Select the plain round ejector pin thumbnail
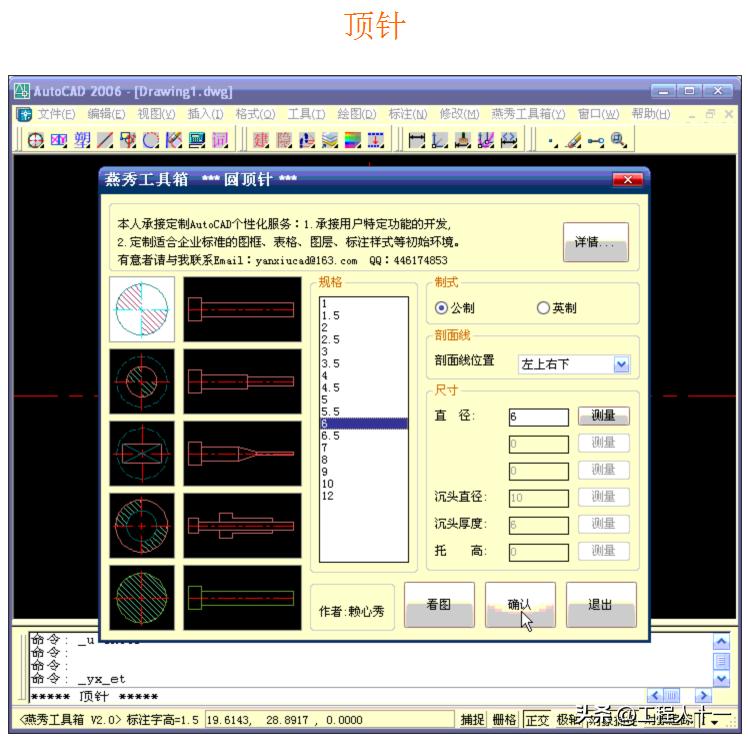Image resolution: width=748 pixels, height=741 pixels. click(x=242, y=310)
